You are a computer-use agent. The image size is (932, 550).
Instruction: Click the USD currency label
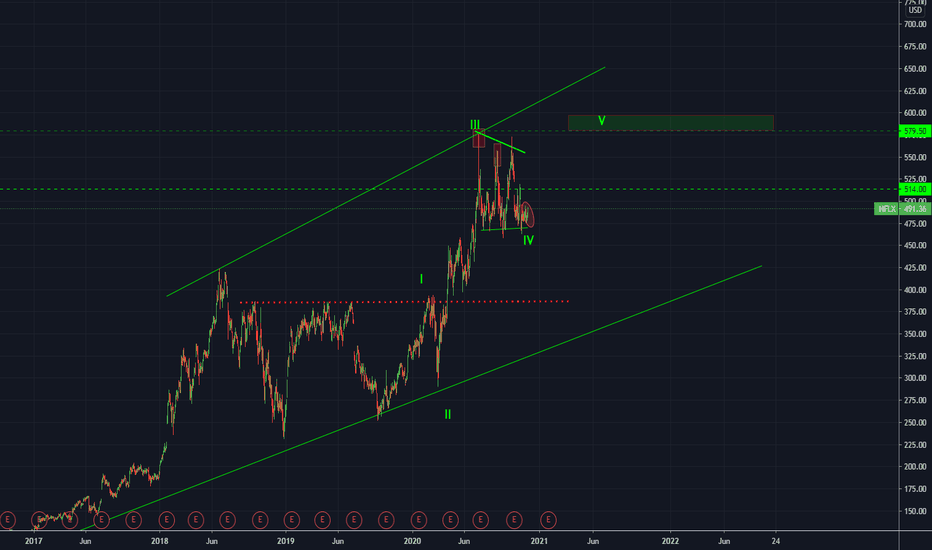point(915,10)
